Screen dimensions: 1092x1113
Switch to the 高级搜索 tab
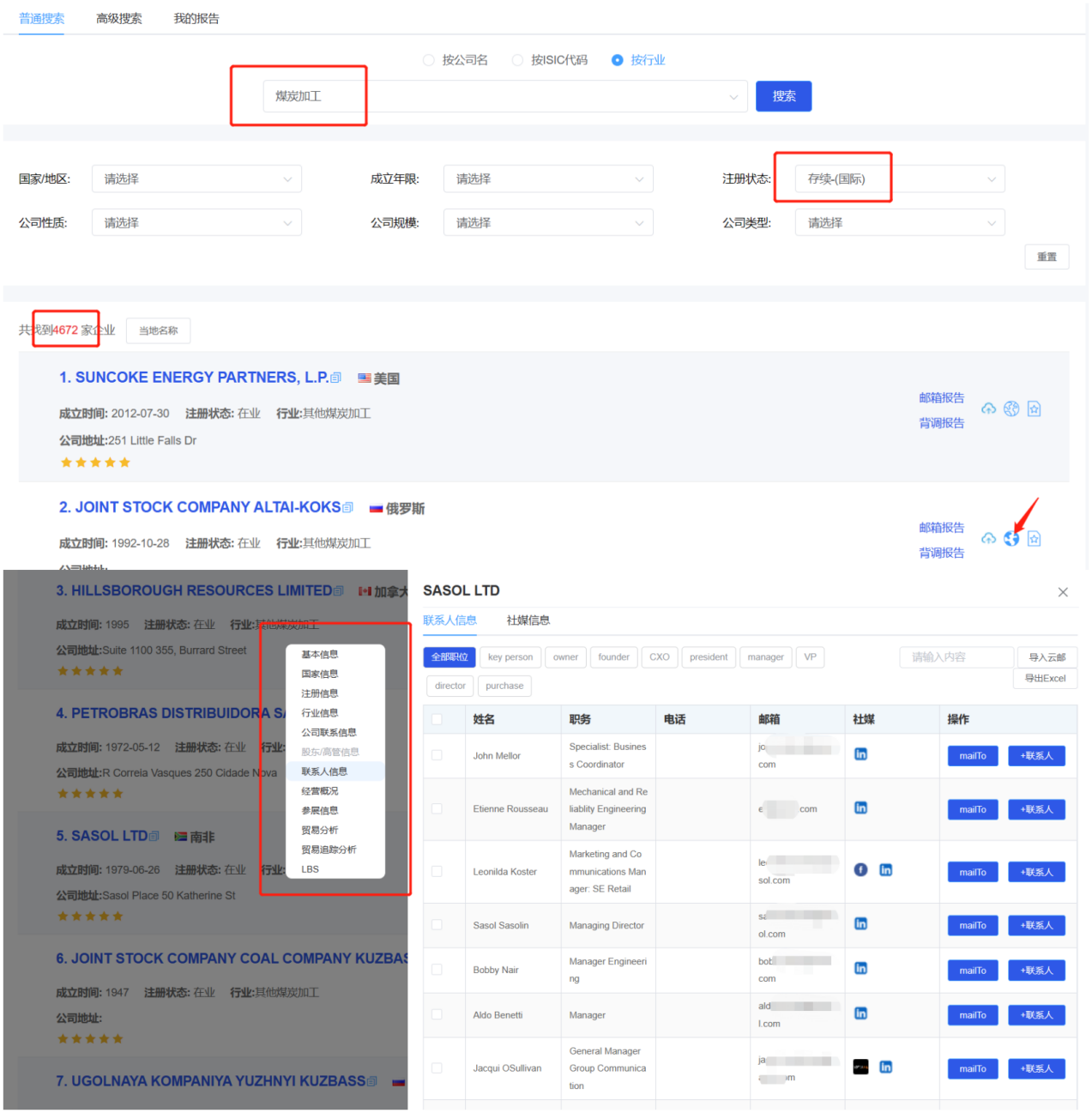[119, 18]
